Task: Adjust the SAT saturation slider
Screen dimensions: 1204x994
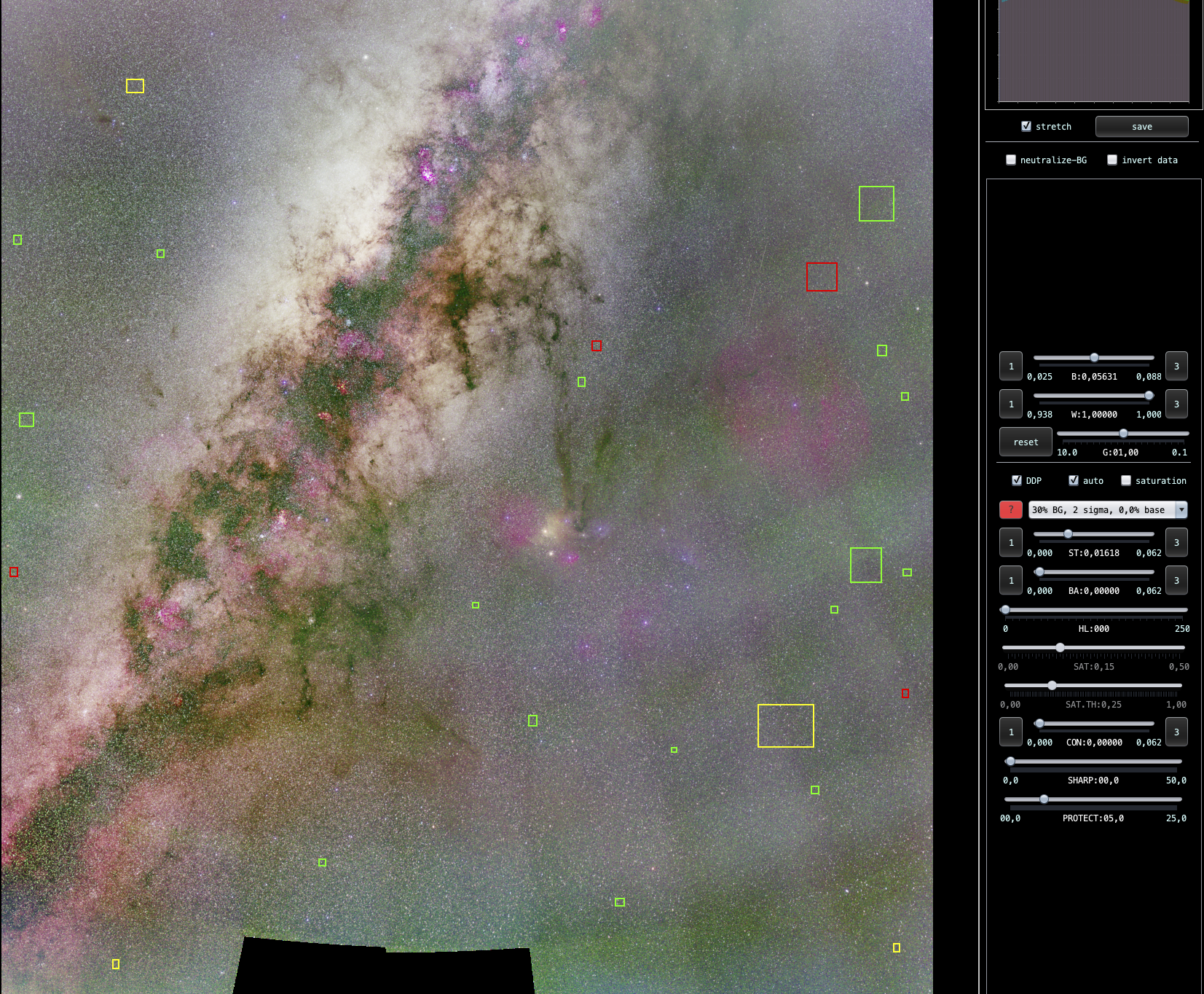Action: [1060, 648]
